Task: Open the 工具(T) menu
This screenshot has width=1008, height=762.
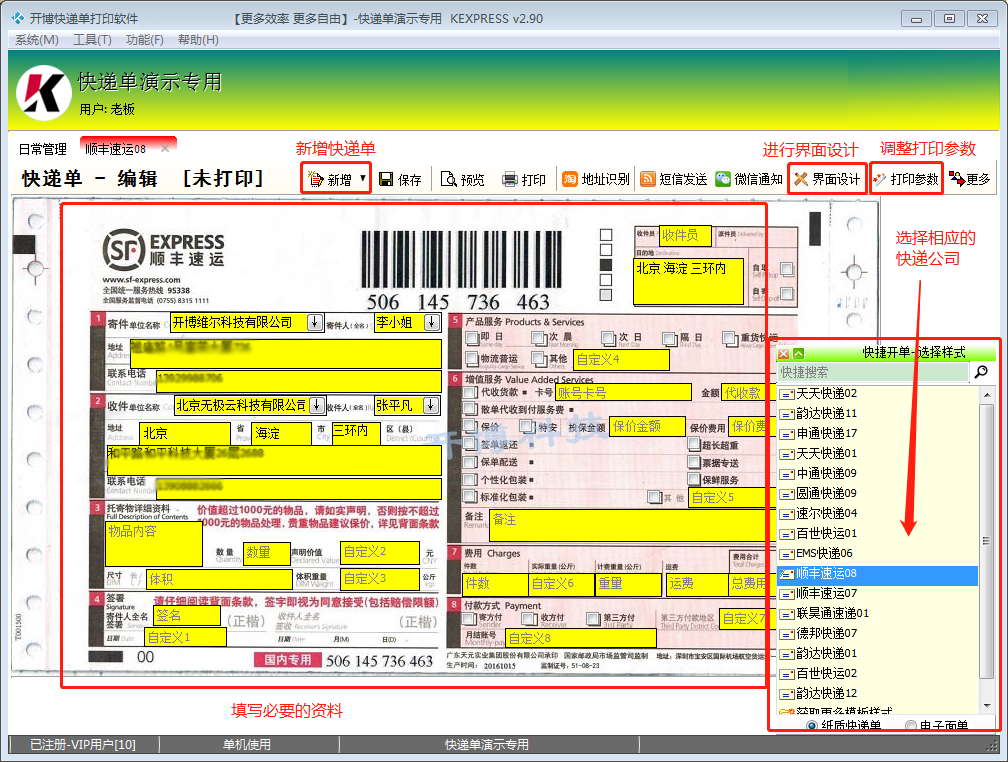Action: coord(93,40)
